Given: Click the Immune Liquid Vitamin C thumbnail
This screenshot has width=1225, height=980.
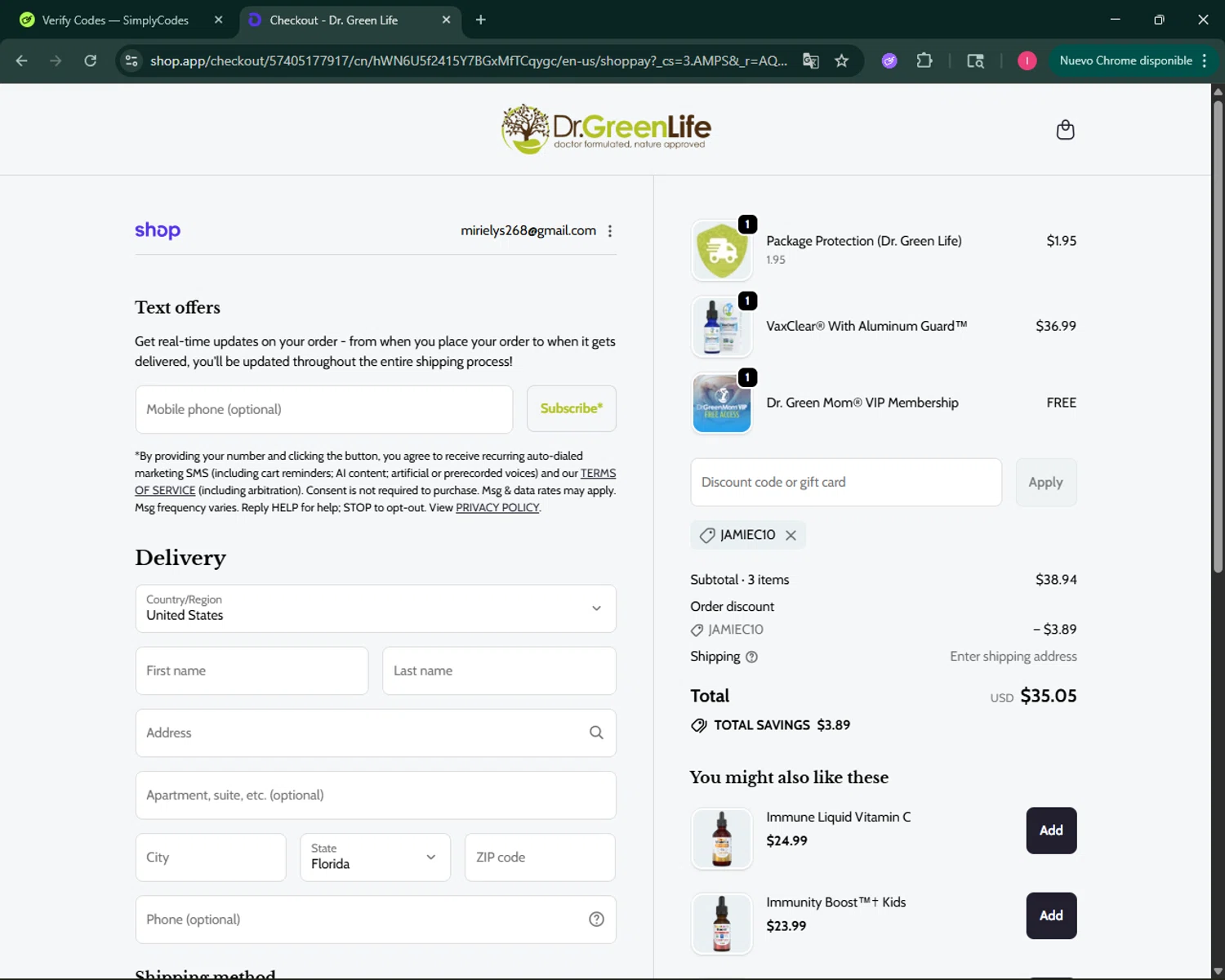Looking at the screenshot, I should pos(722,839).
